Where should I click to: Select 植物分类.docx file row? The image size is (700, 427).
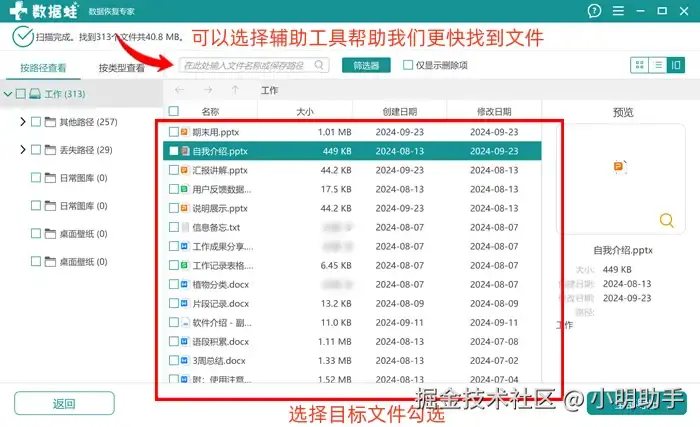(352, 285)
